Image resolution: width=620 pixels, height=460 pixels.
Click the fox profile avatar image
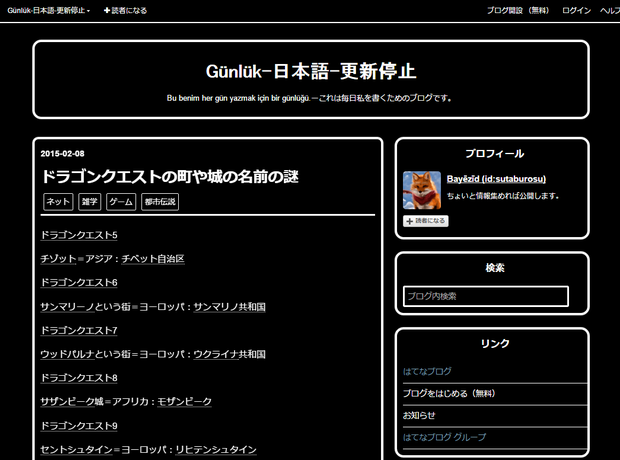(422, 190)
